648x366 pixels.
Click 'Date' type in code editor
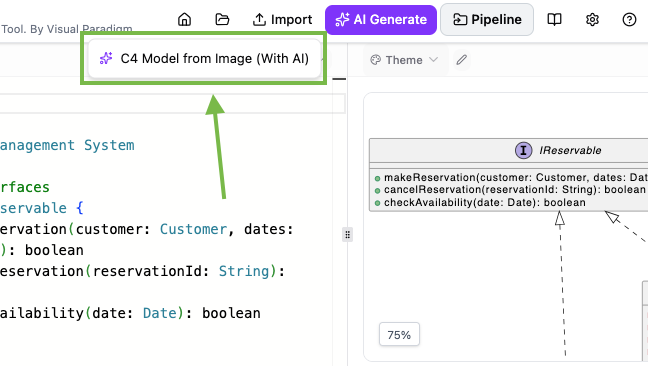click(x=160, y=313)
